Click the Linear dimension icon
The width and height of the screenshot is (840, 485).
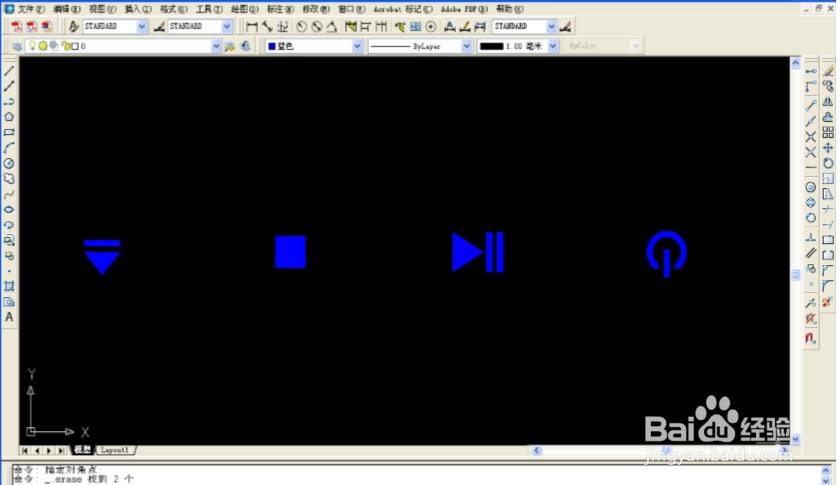(x=252, y=26)
